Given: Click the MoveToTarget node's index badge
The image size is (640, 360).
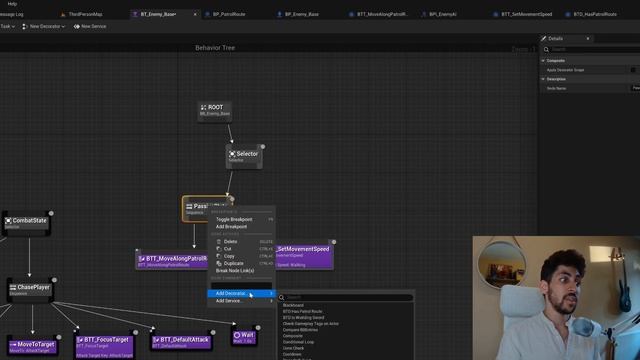Looking at the screenshot, I should pyautogui.click(x=59, y=337).
